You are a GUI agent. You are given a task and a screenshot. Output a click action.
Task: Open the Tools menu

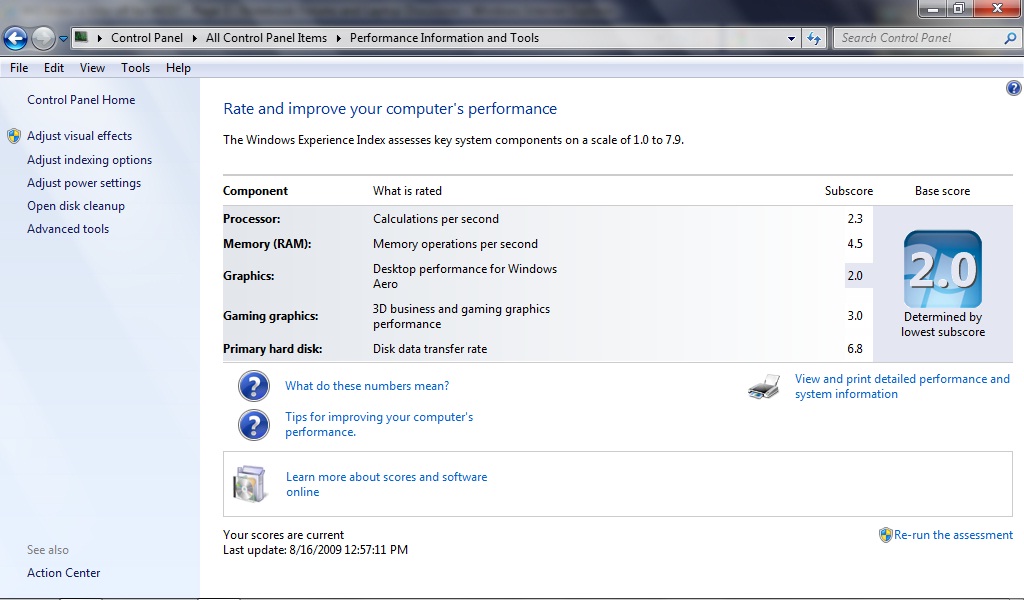(x=135, y=68)
